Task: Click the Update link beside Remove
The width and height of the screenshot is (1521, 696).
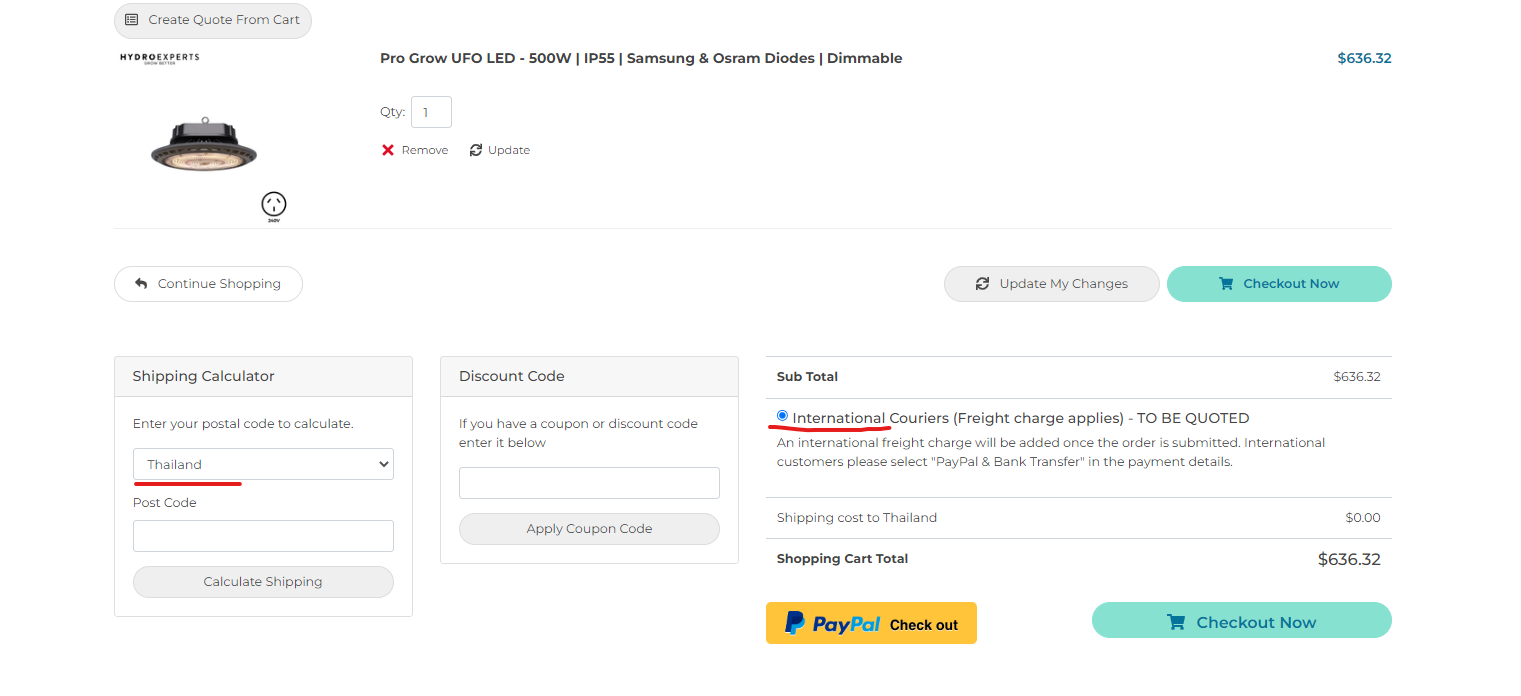Action: click(x=500, y=150)
